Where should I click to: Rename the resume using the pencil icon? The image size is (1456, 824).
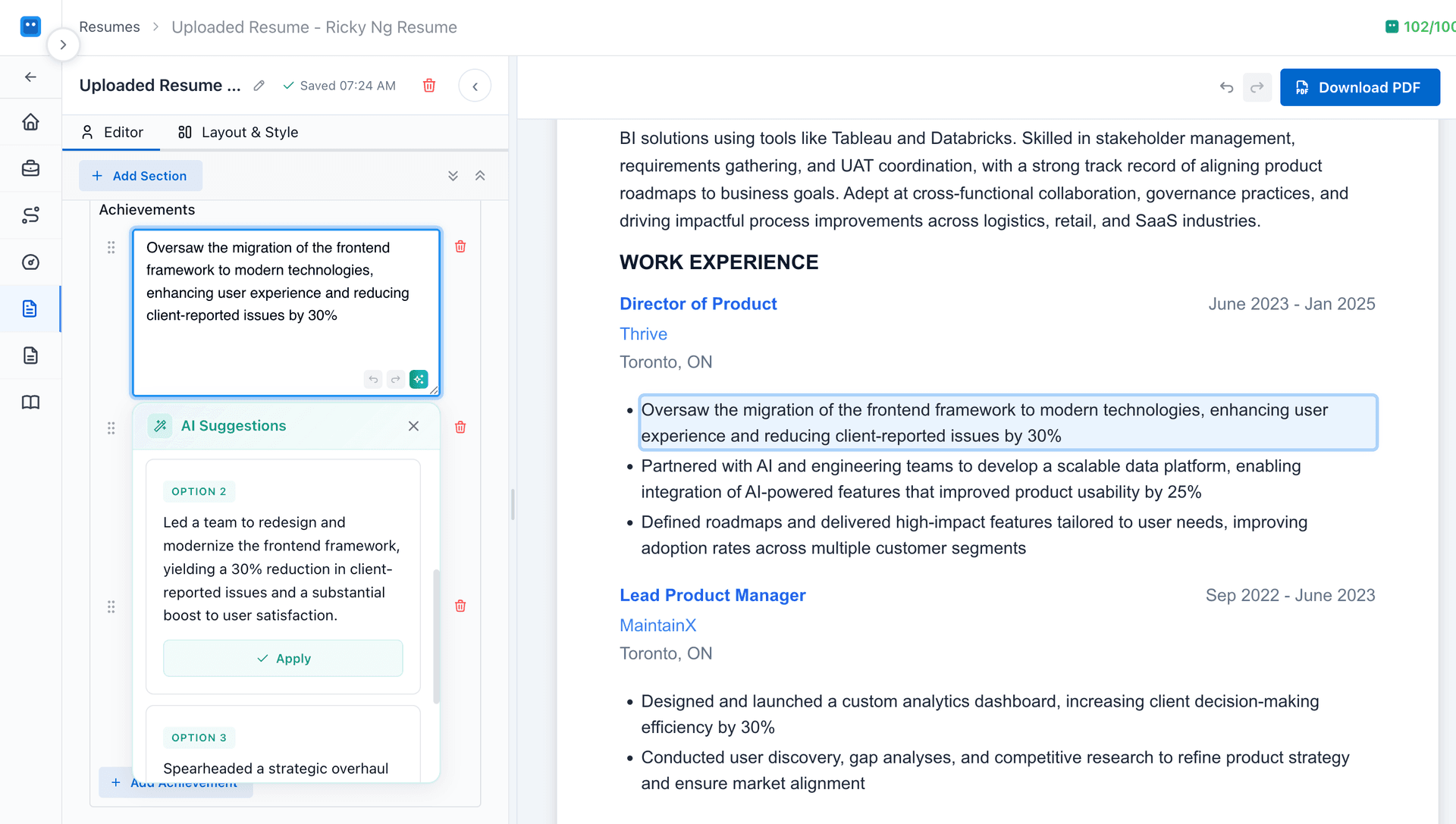[x=259, y=85]
